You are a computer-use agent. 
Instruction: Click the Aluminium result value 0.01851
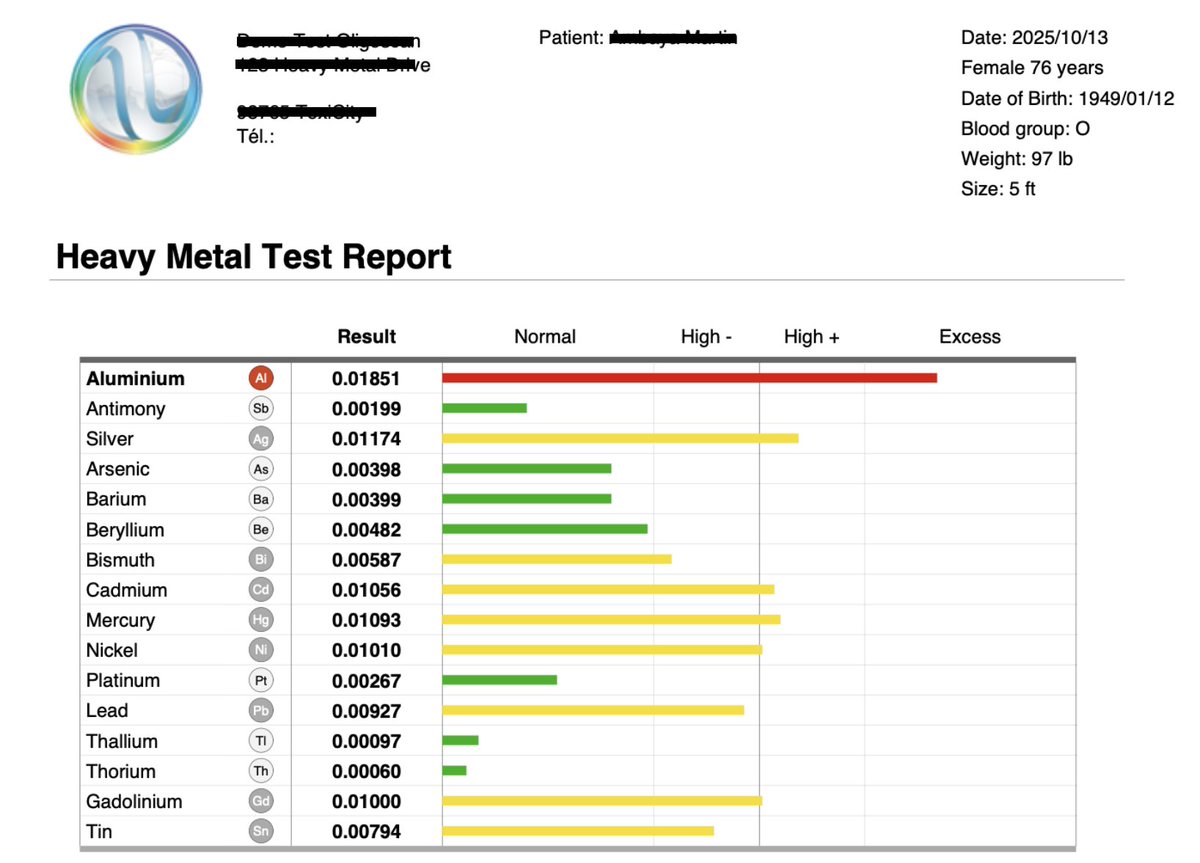pyautogui.click(x=367, y=378)
